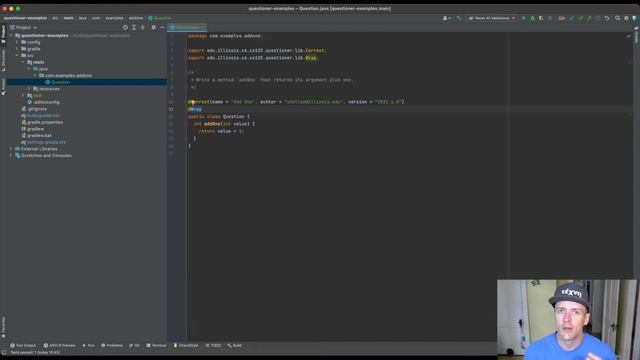Click the Search Everywhere magnifier icon
This screenshot has height=360, width=640.
tap(618, 18)
